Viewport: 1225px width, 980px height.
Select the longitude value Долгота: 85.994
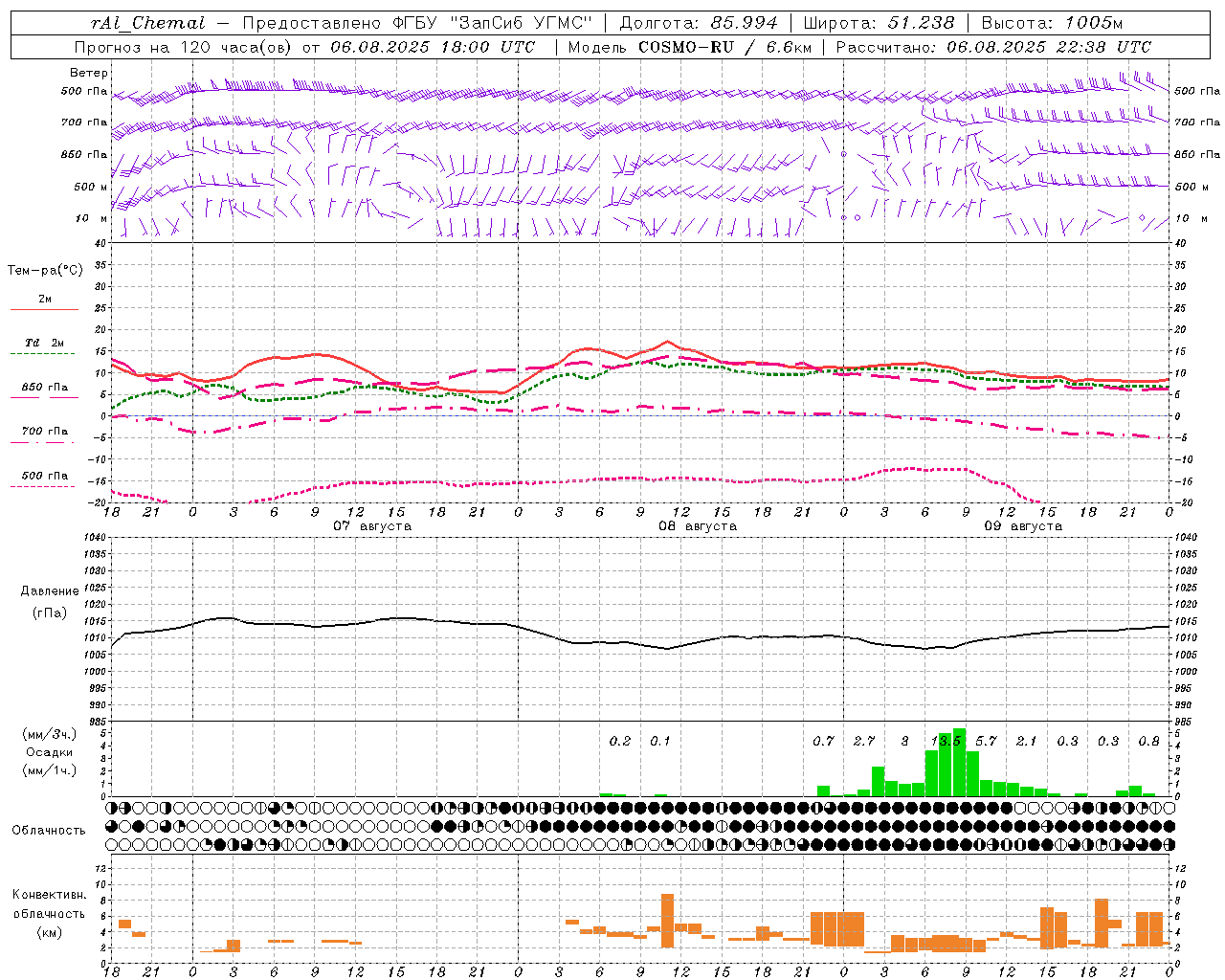(x=699, y=23)
